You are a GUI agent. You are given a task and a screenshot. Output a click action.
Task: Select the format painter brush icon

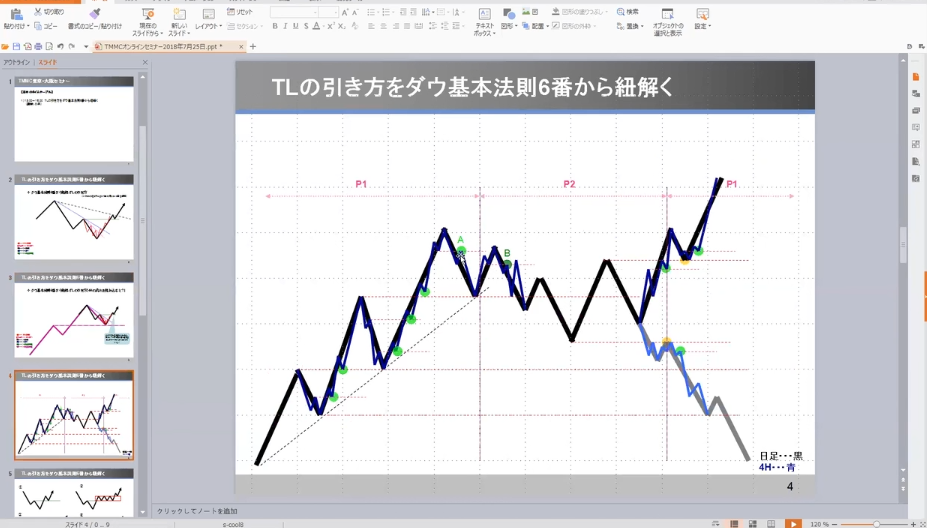tap(94, 14)
